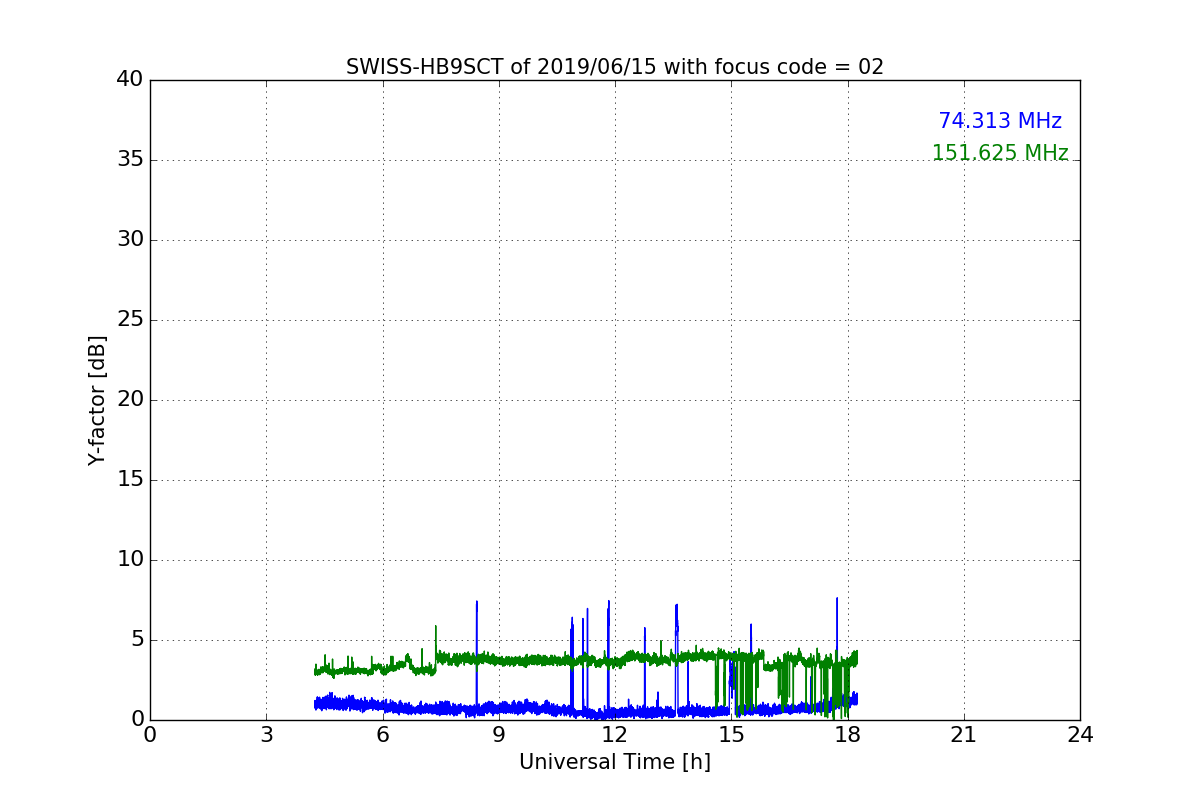
Task: Click the 10 tick label on Y-axis
Action: point(129,560)
